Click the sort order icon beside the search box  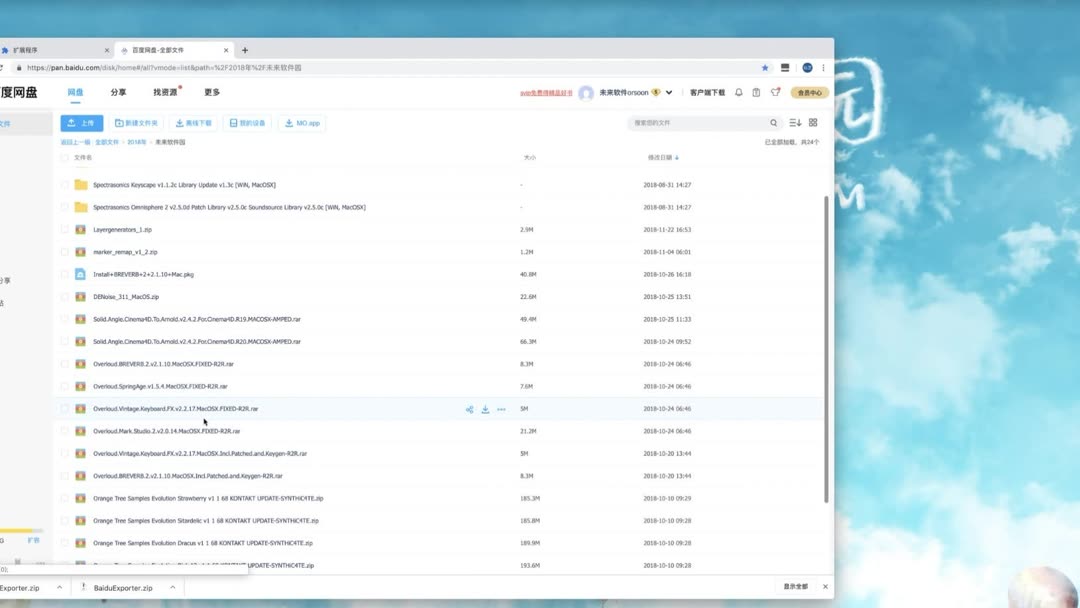click(x=795, y=123)
